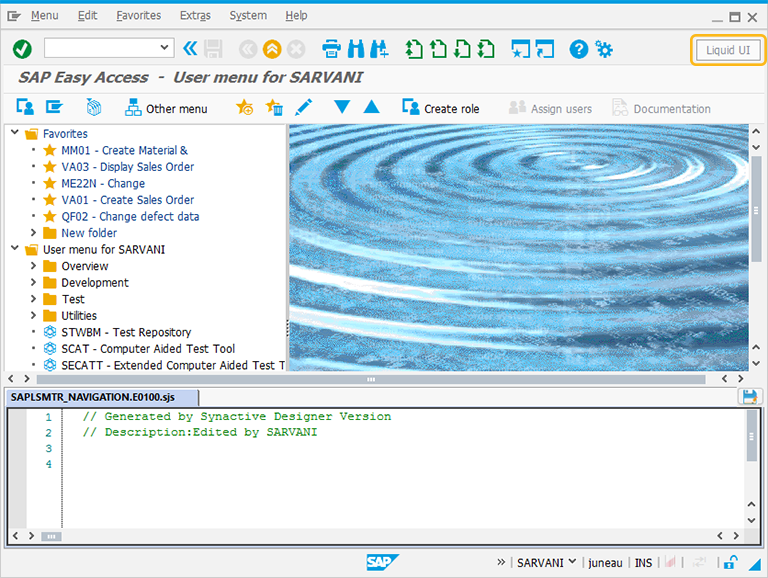Image resolution: width=768 pixels, height=578 pixels.
Task: Click the script editor horizontal scrollbar thumb
Action: point(51,536)
